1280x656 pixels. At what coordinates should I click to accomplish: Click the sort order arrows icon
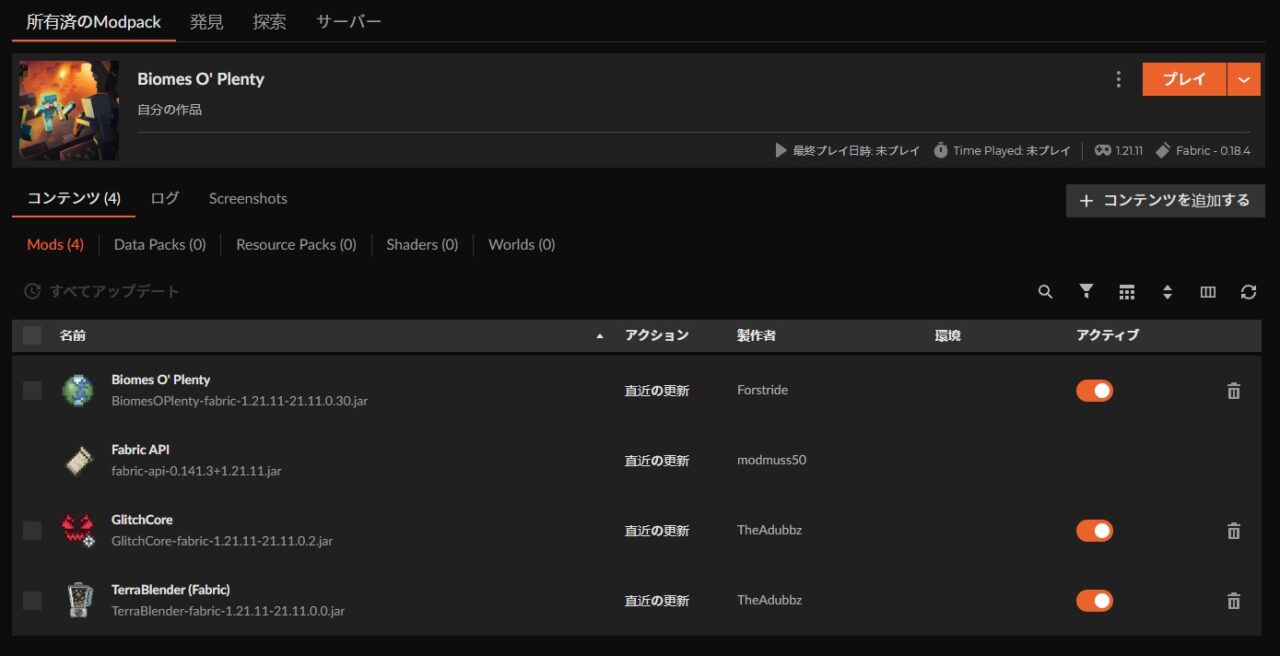click(x=1167, y=292)
